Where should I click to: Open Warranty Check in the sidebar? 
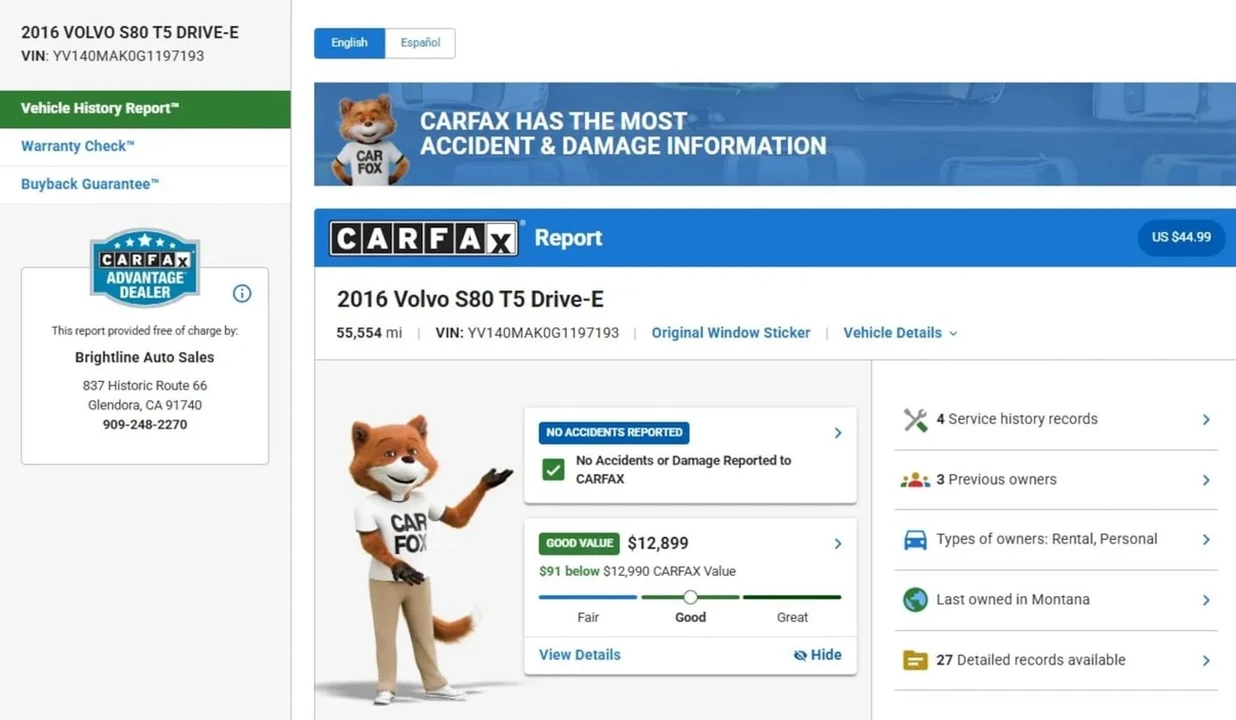145,147
